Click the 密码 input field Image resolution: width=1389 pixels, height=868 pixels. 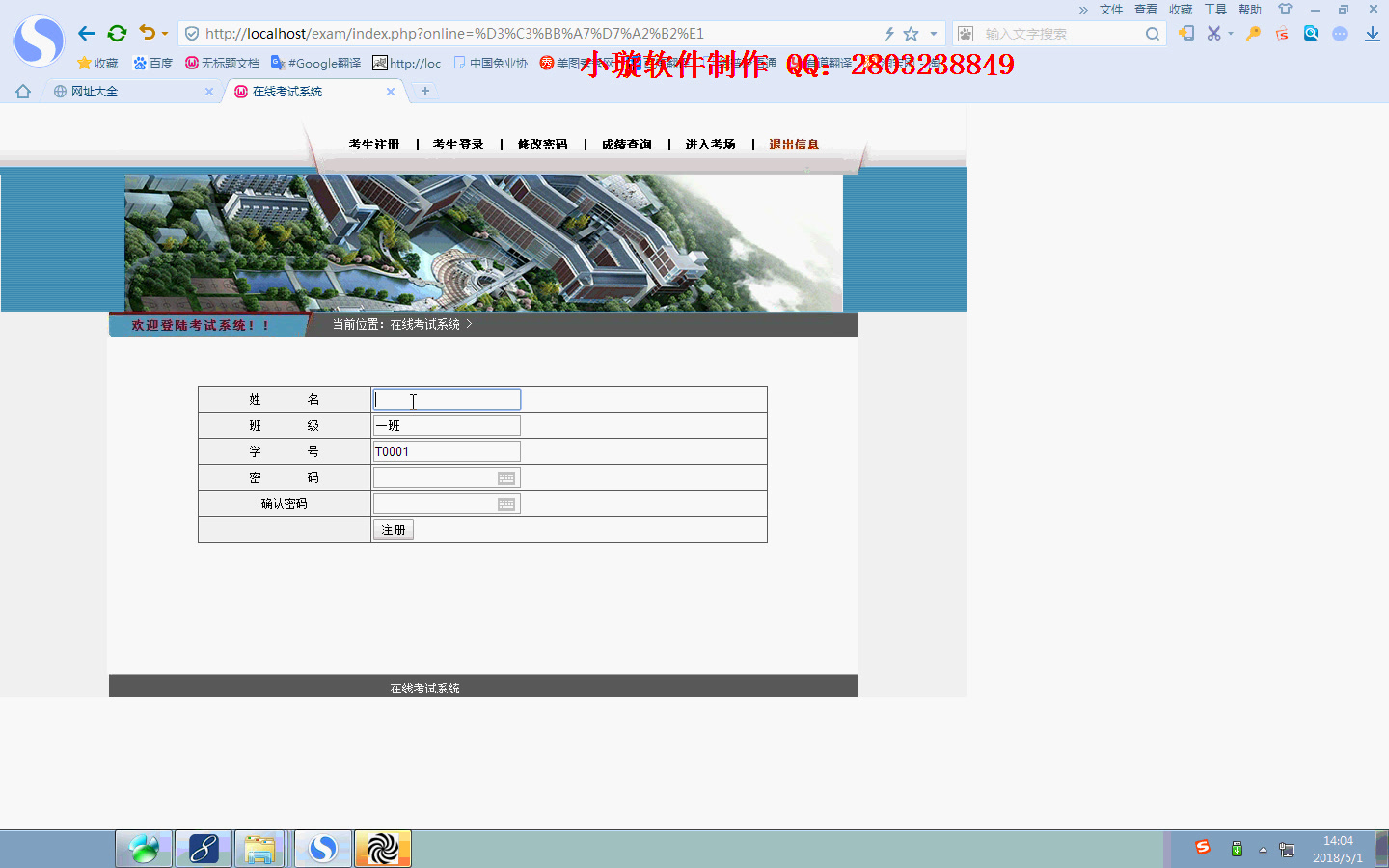pos(447,477)
